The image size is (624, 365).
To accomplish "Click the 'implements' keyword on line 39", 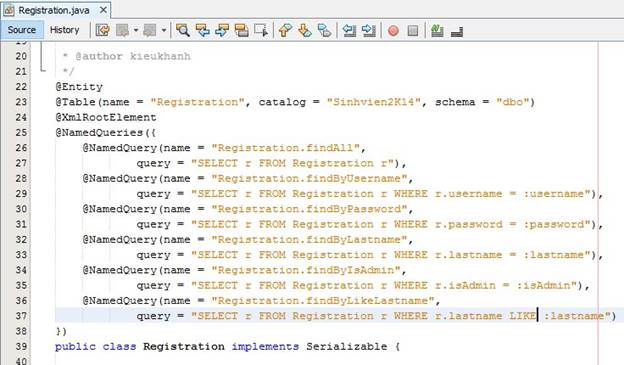I will pyautogui.click(x=265, y=346).
